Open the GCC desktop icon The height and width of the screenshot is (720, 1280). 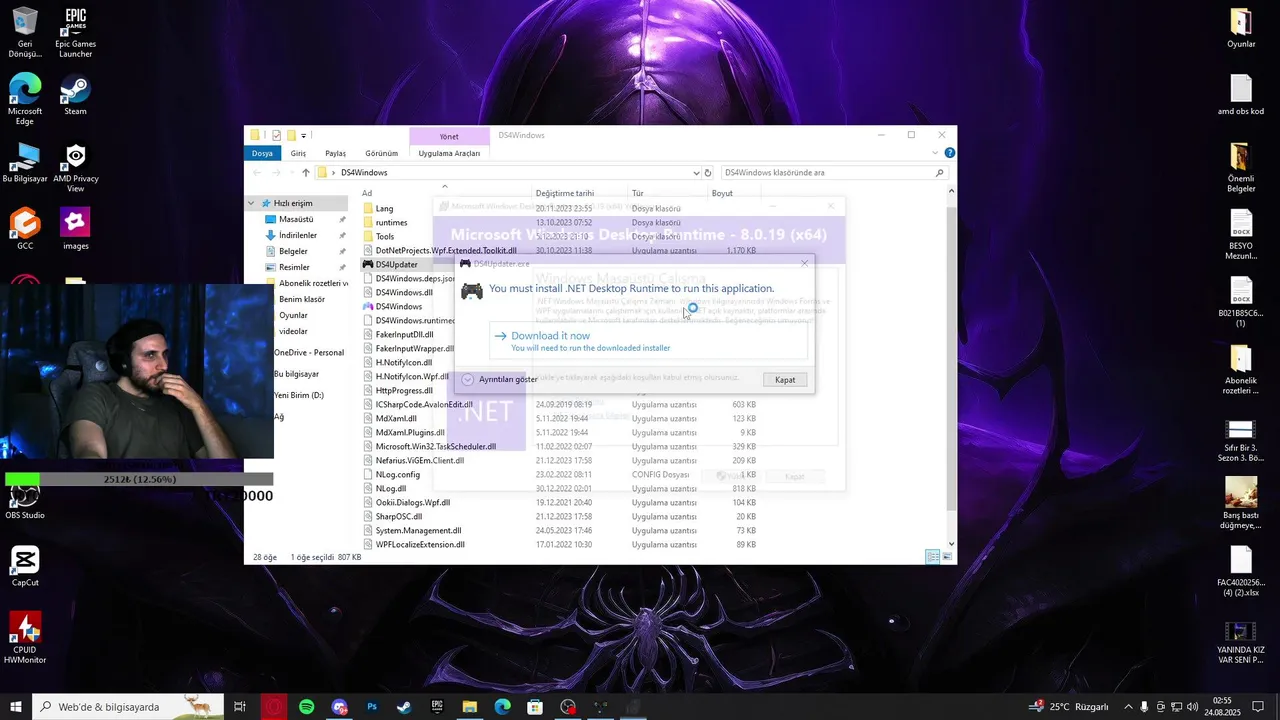[x=25, y=229]
